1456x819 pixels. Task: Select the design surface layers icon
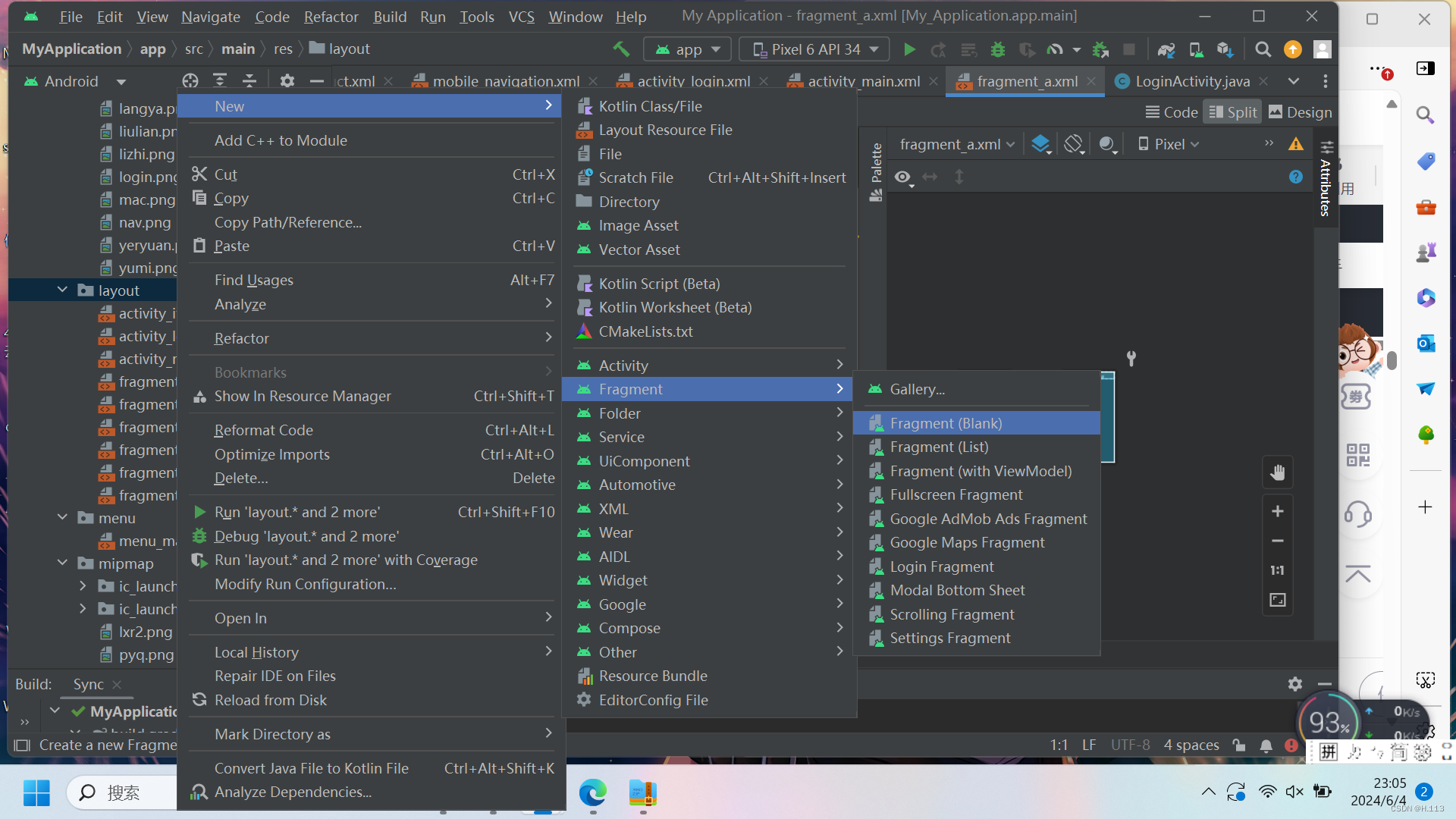[1041, 144]
